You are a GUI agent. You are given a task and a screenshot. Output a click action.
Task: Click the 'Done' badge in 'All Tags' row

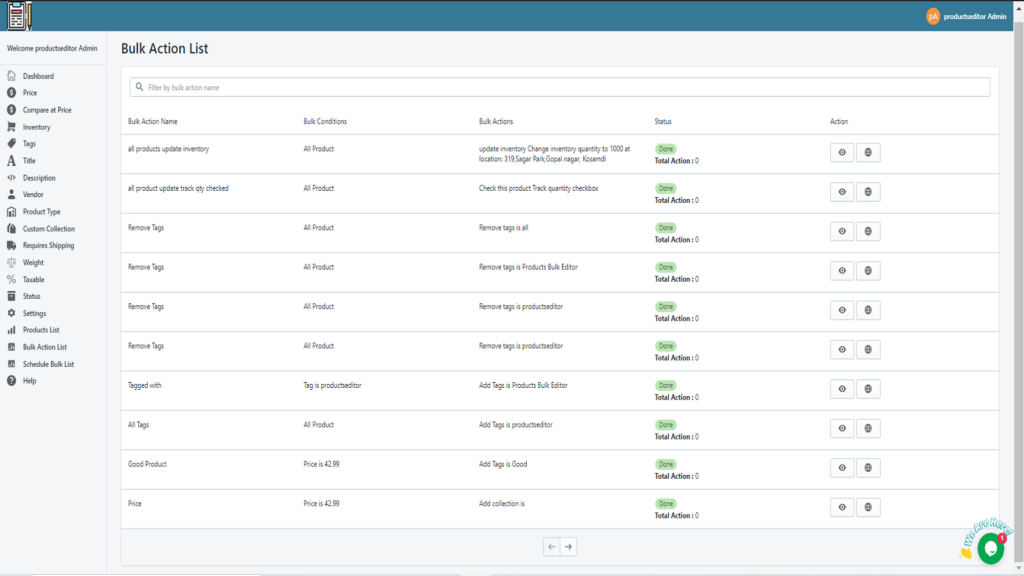click(x=665, y=425)
